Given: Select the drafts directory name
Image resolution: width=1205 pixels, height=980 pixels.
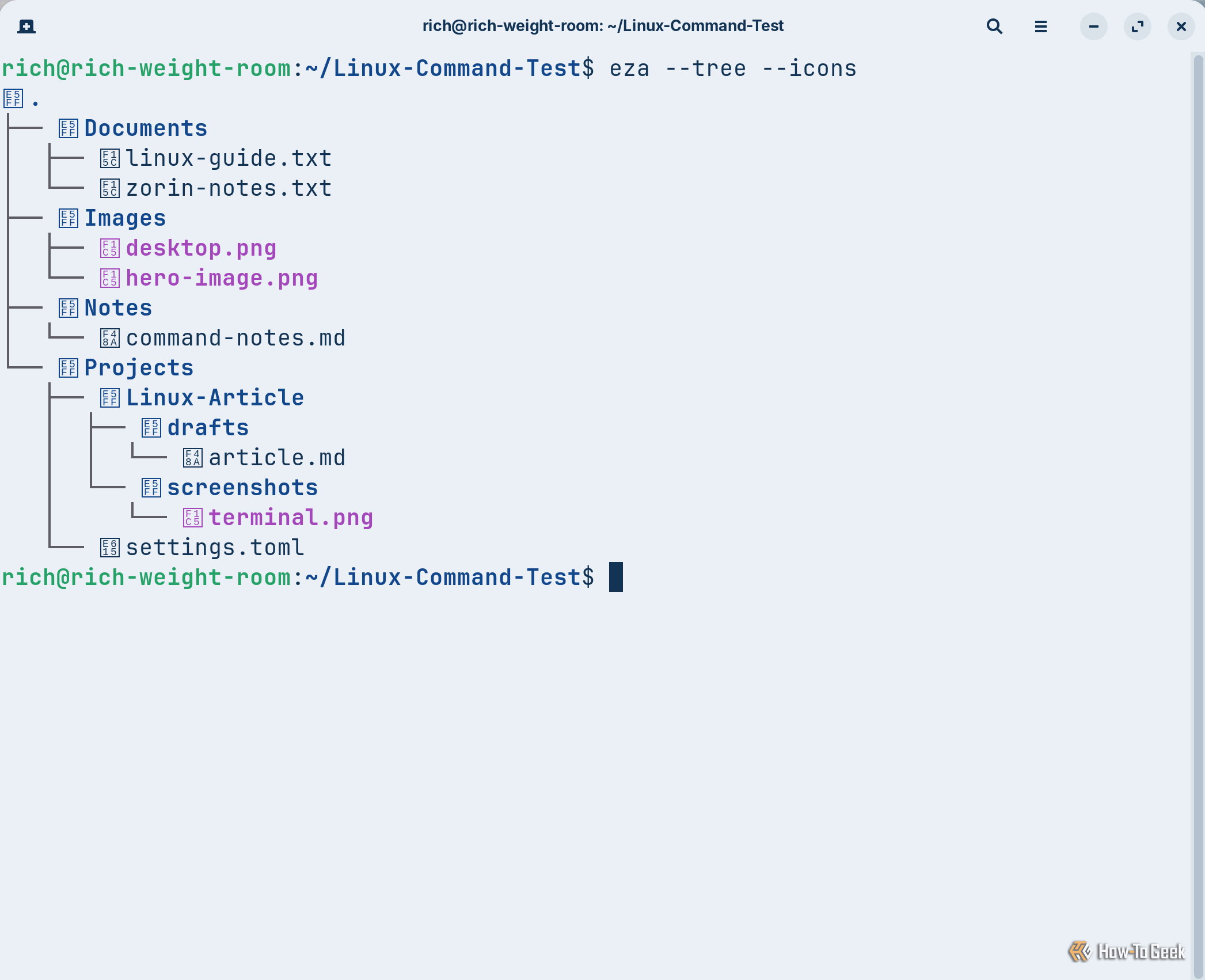Looking at the screenshot, I should tap(208, 428).
